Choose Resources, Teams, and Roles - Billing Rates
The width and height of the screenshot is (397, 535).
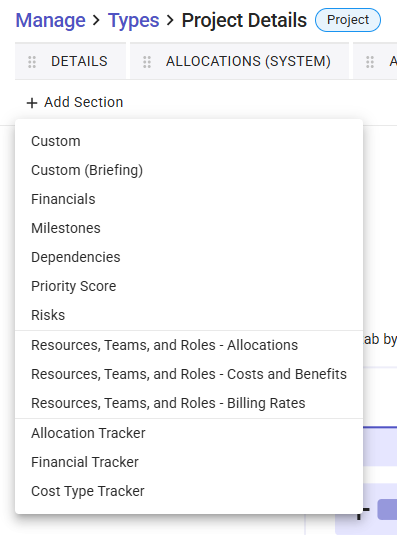(189, 403)
